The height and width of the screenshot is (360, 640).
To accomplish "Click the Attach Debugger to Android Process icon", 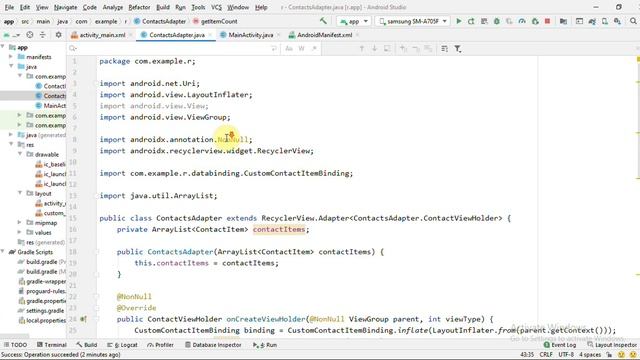I will tap(535, 21).
